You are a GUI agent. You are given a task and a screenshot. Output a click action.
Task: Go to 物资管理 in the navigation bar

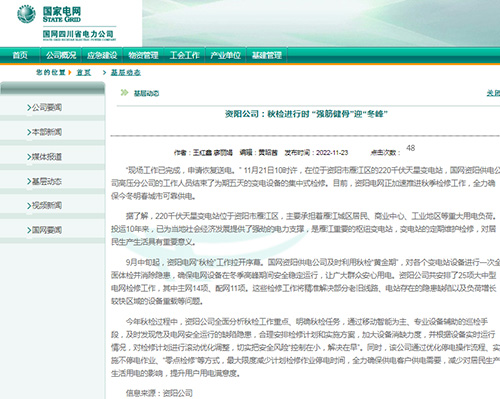pos(143,55)
